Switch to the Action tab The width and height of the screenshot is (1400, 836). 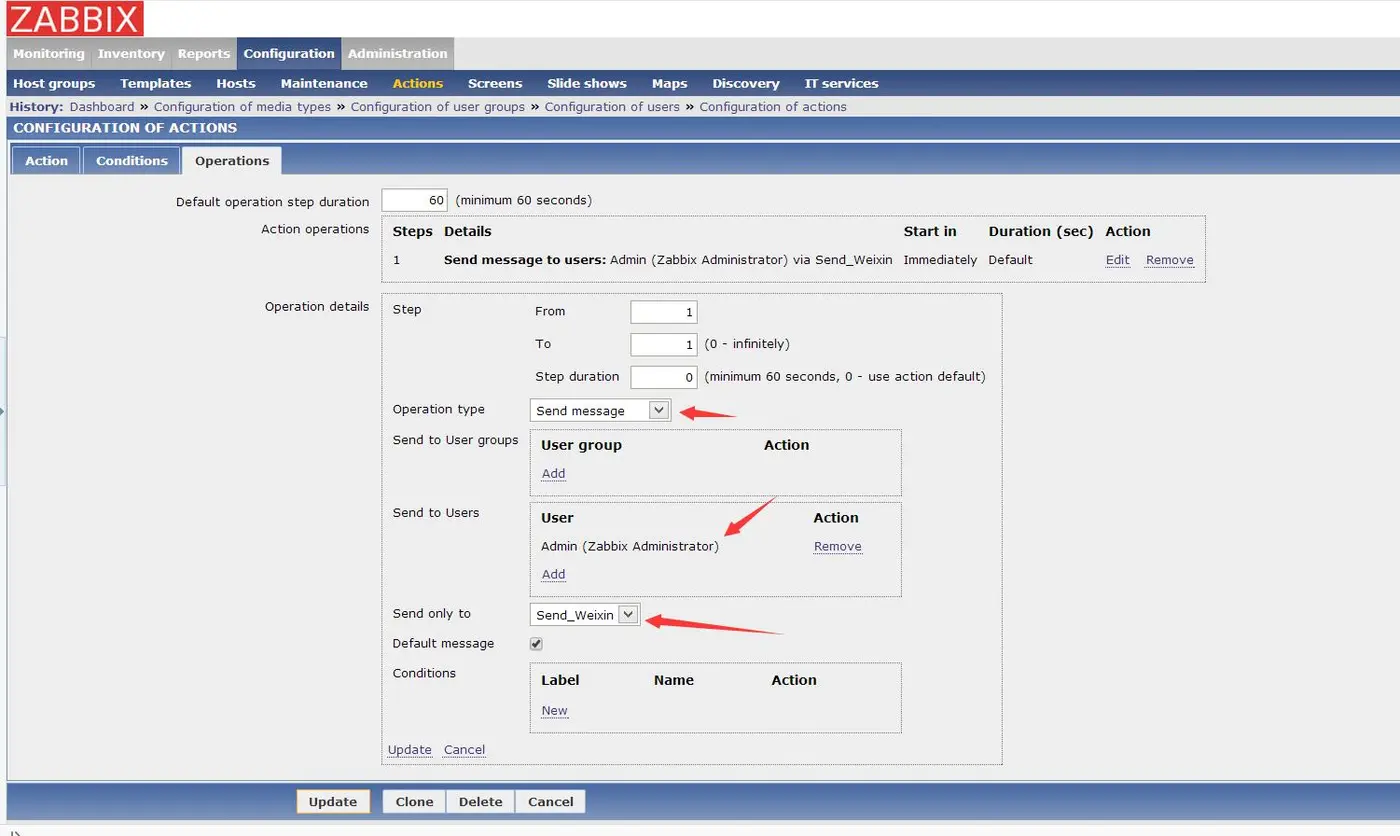(46, 161)
